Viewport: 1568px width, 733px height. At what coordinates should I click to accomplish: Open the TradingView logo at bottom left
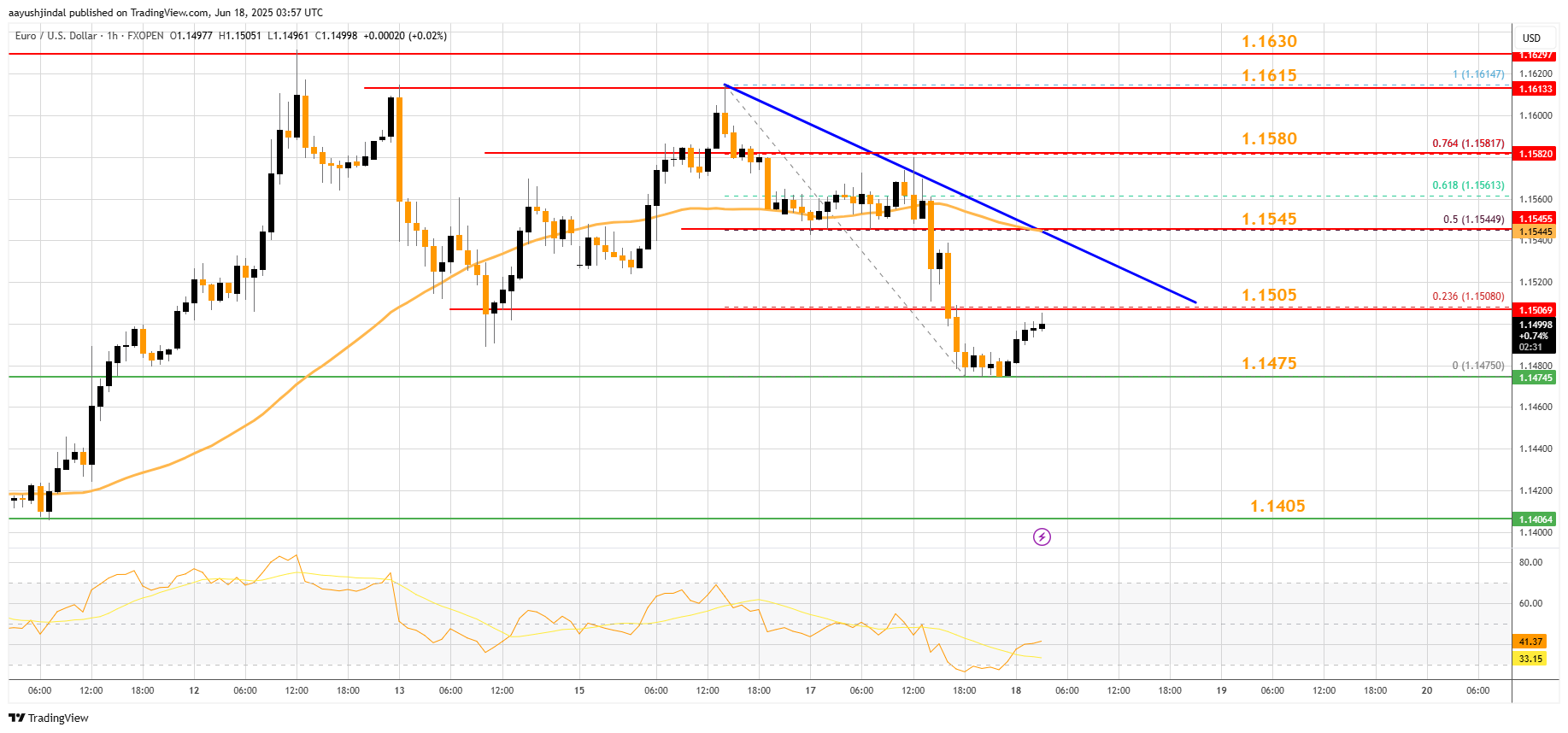click(x=49, y=718)
